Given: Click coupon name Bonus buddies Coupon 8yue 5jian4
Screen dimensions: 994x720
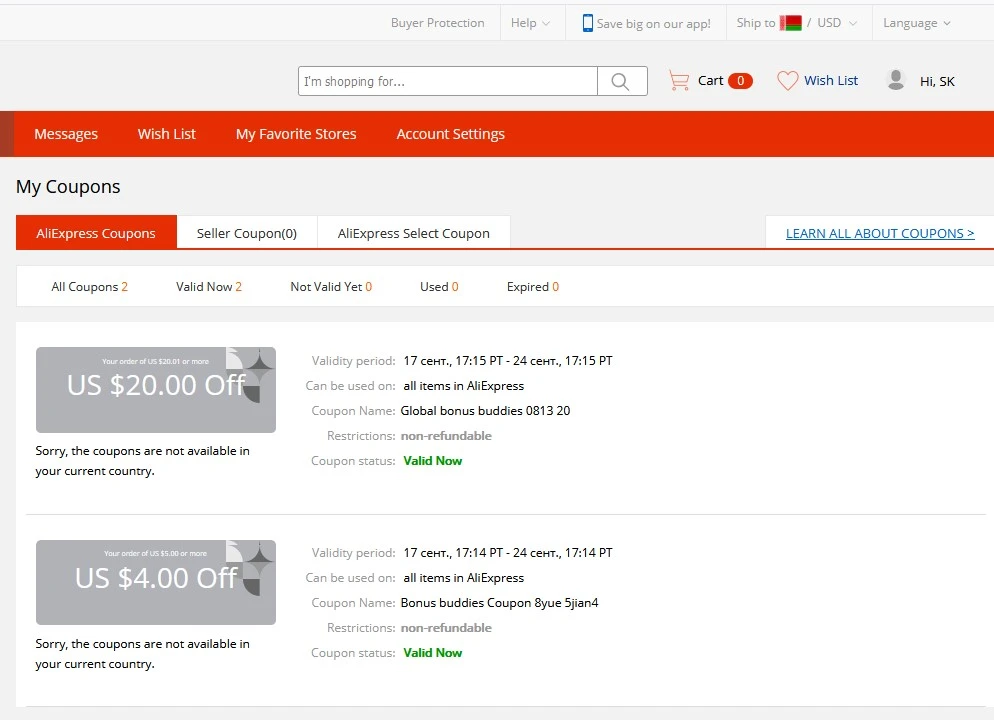Looking at the screenshot, I should pos(500,603).
